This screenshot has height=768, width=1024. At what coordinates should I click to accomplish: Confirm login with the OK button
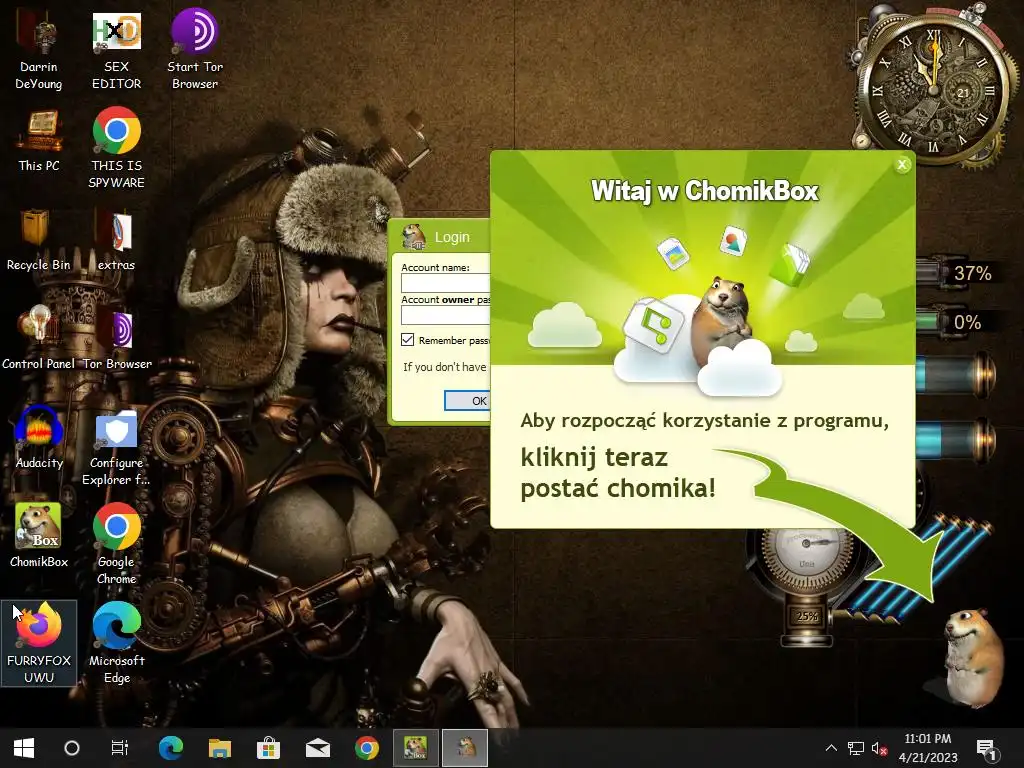(468, 400)
